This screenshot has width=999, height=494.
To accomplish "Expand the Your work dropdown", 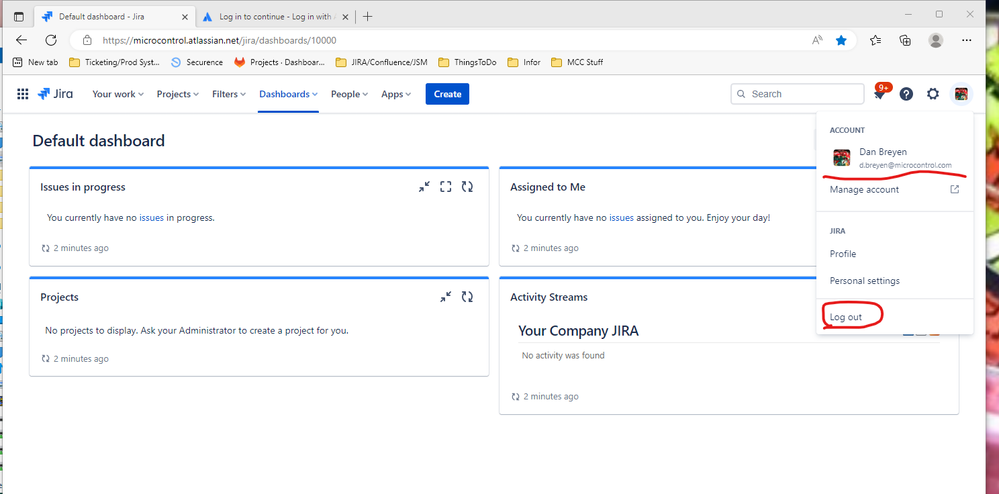I will (x=118, y=94).
